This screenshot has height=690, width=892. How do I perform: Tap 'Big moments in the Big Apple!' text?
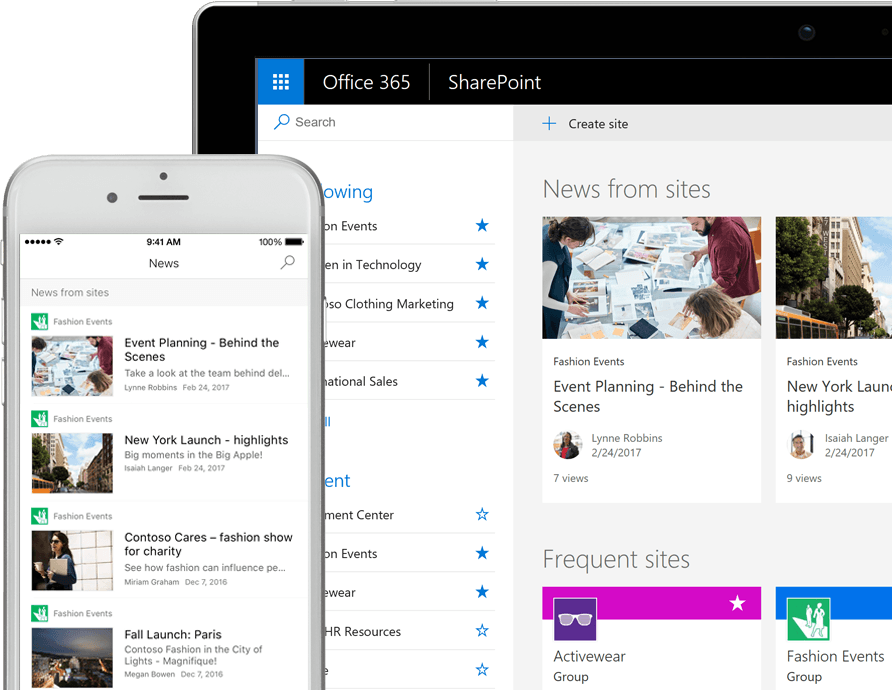pos(193,455)
